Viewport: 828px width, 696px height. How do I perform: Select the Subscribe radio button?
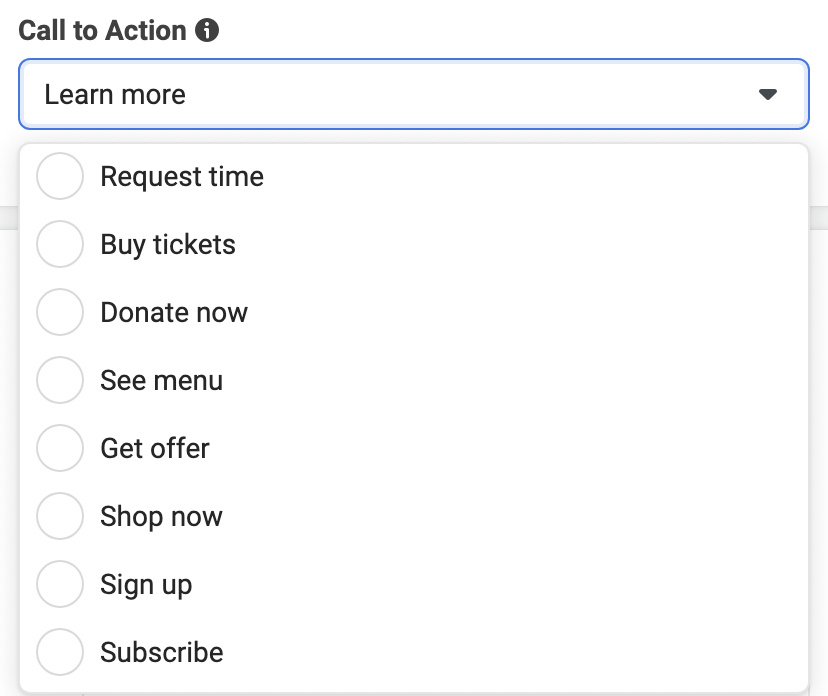(x=60, y=652)
